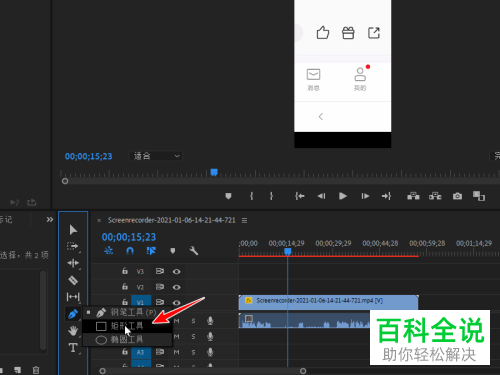500x375 pixels.
Task: Target the V3 track label
Action: (140, 272)
